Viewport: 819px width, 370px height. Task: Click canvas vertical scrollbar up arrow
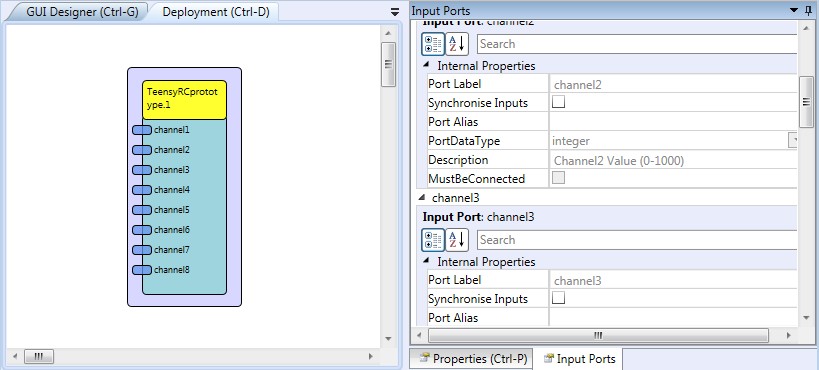pyautogui.click(x=388, y=33)
